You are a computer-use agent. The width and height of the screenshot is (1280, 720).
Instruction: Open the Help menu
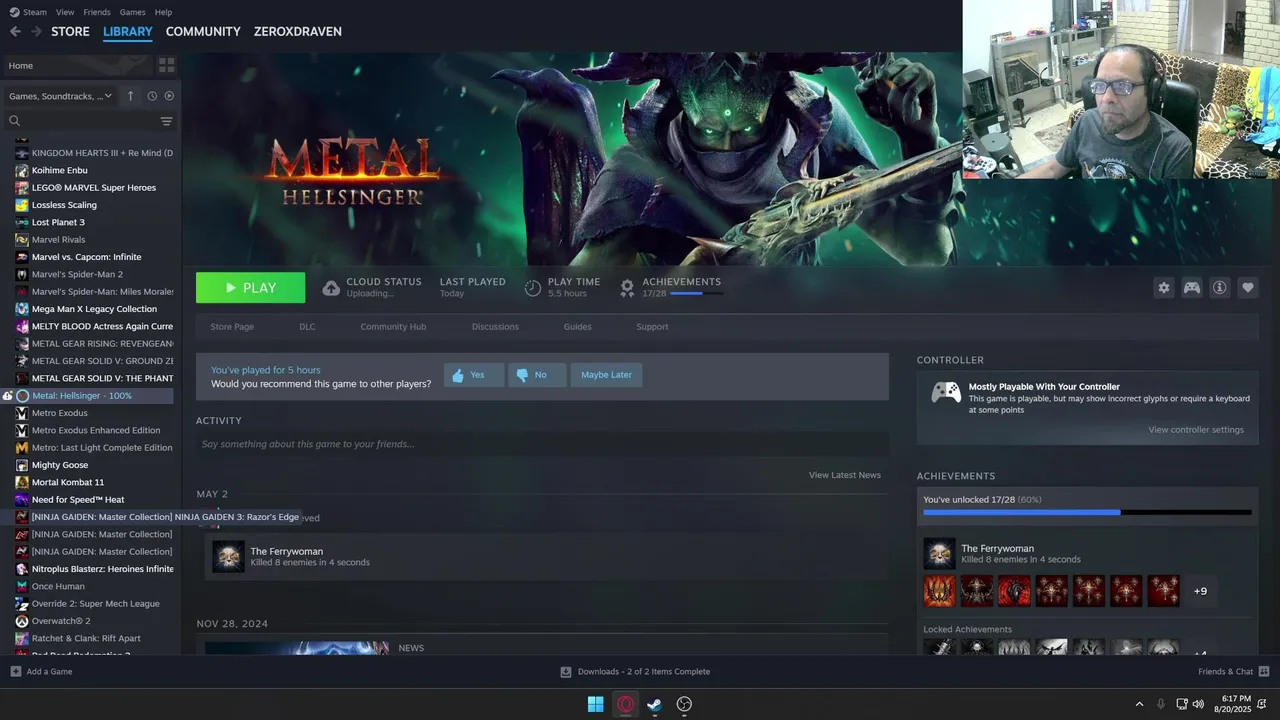[163, 12]
